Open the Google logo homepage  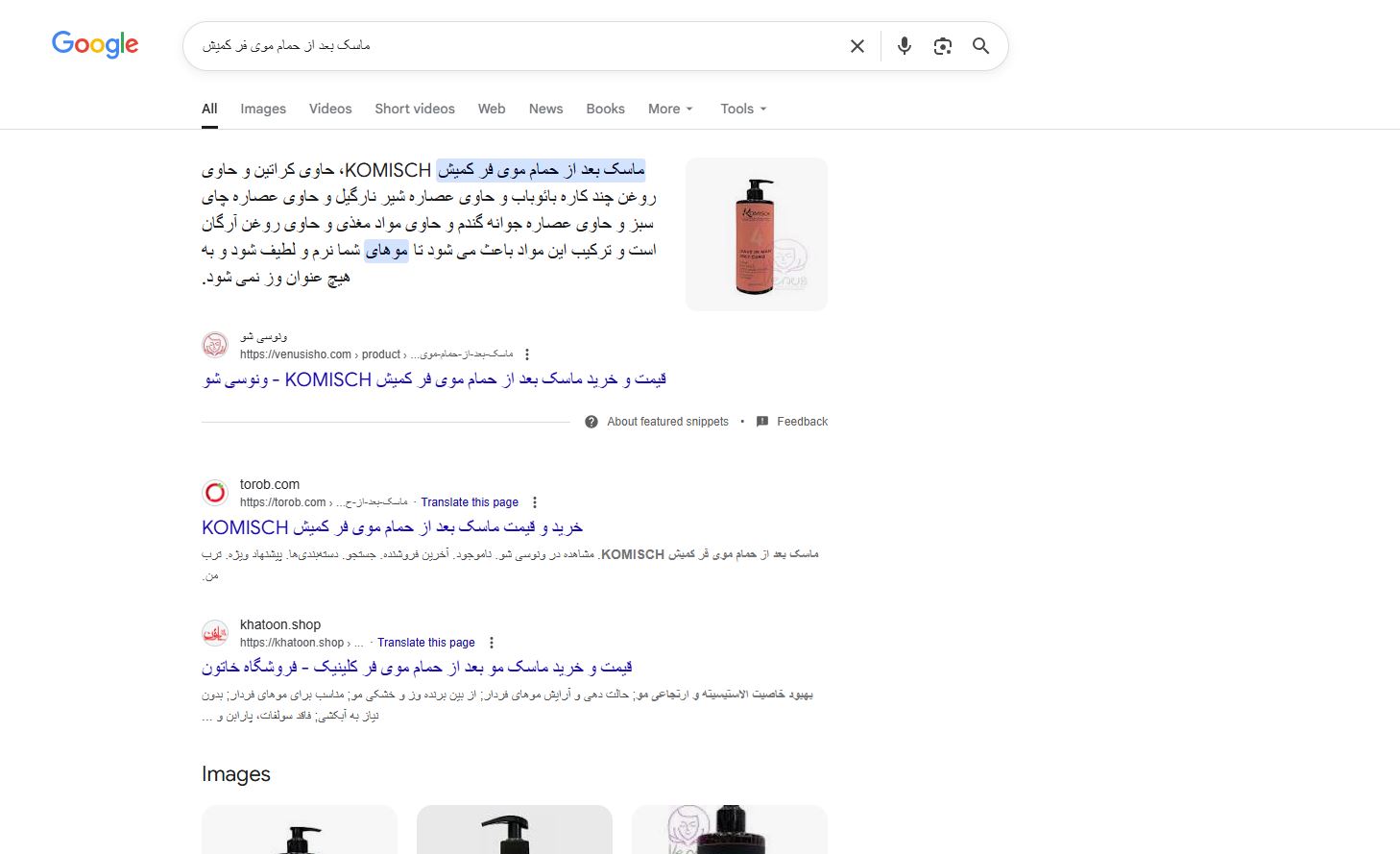point(95,44)
